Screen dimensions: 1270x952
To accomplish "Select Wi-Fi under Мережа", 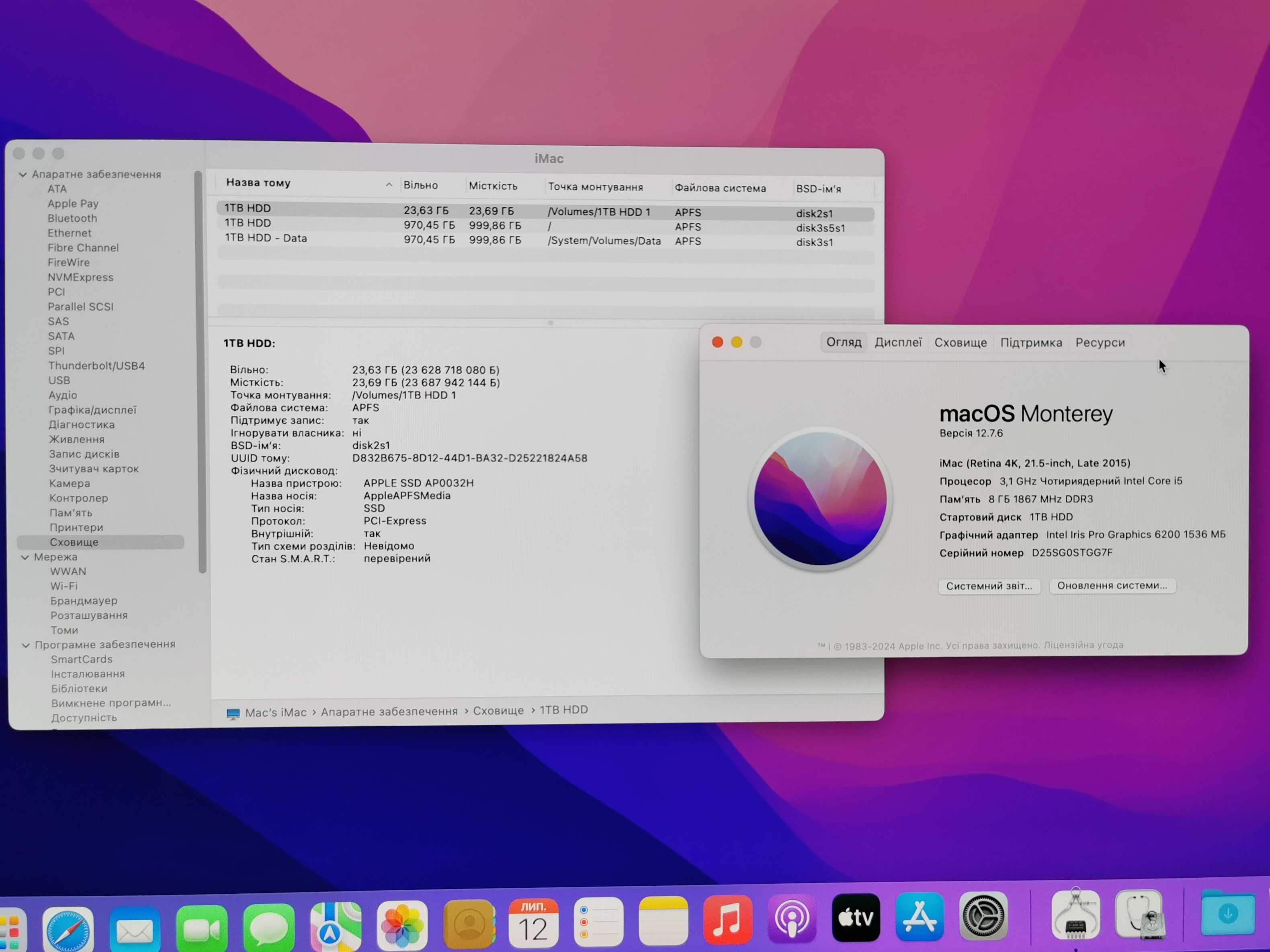I will [64, 586].
